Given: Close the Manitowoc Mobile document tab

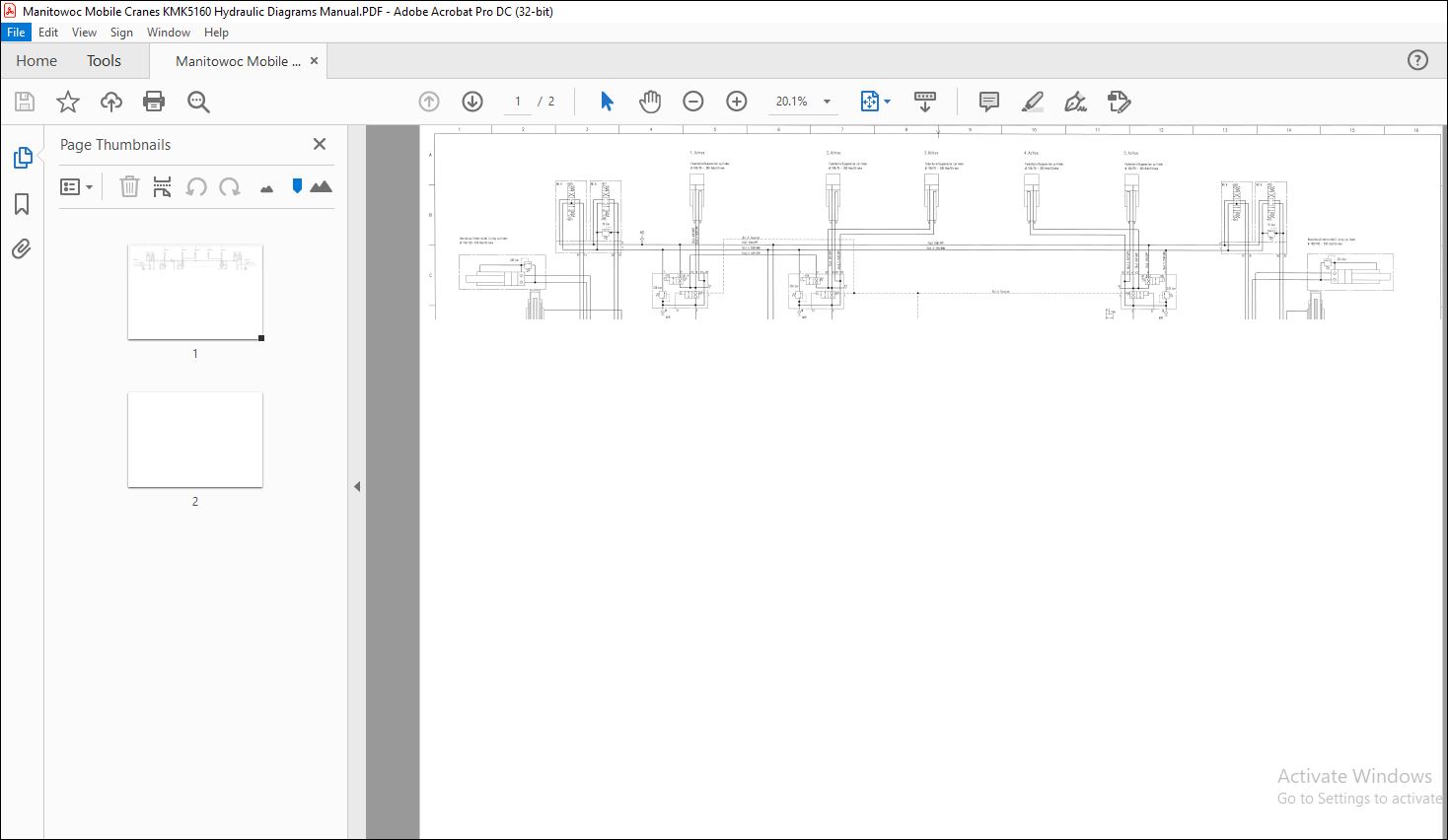Looking at the screenshot, I should coord(315,61).
